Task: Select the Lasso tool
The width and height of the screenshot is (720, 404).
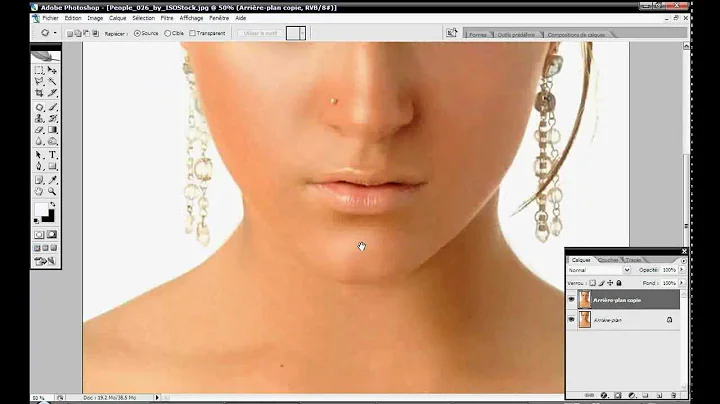Action: pos(39,82)
